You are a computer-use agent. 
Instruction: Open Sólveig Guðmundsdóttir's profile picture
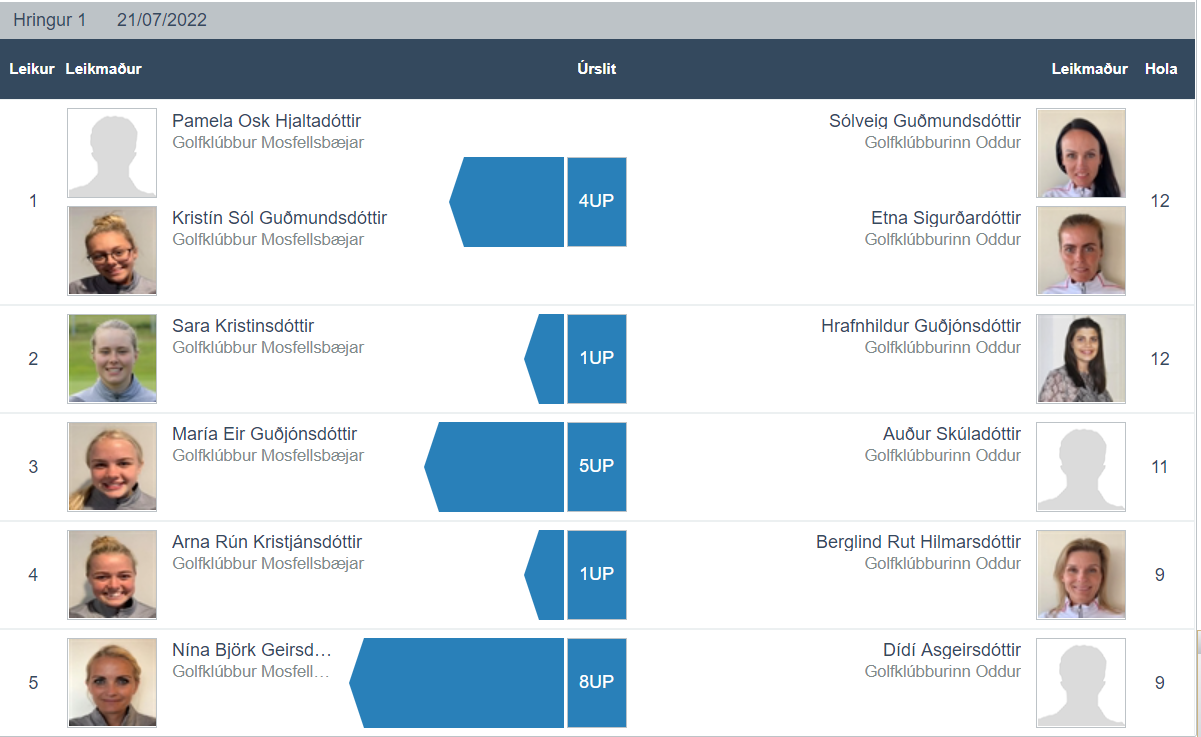tap(1081, 153)
